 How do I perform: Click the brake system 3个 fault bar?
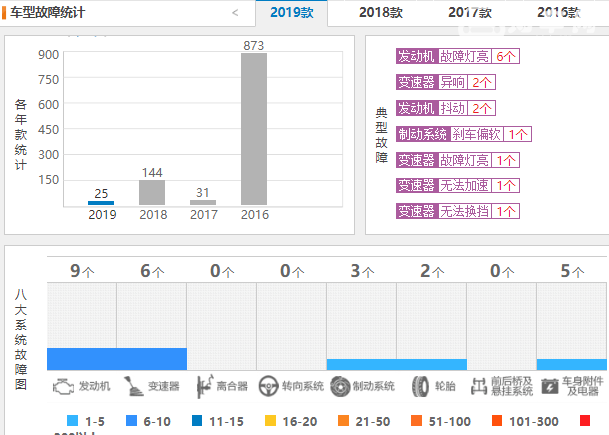[362, 364]
